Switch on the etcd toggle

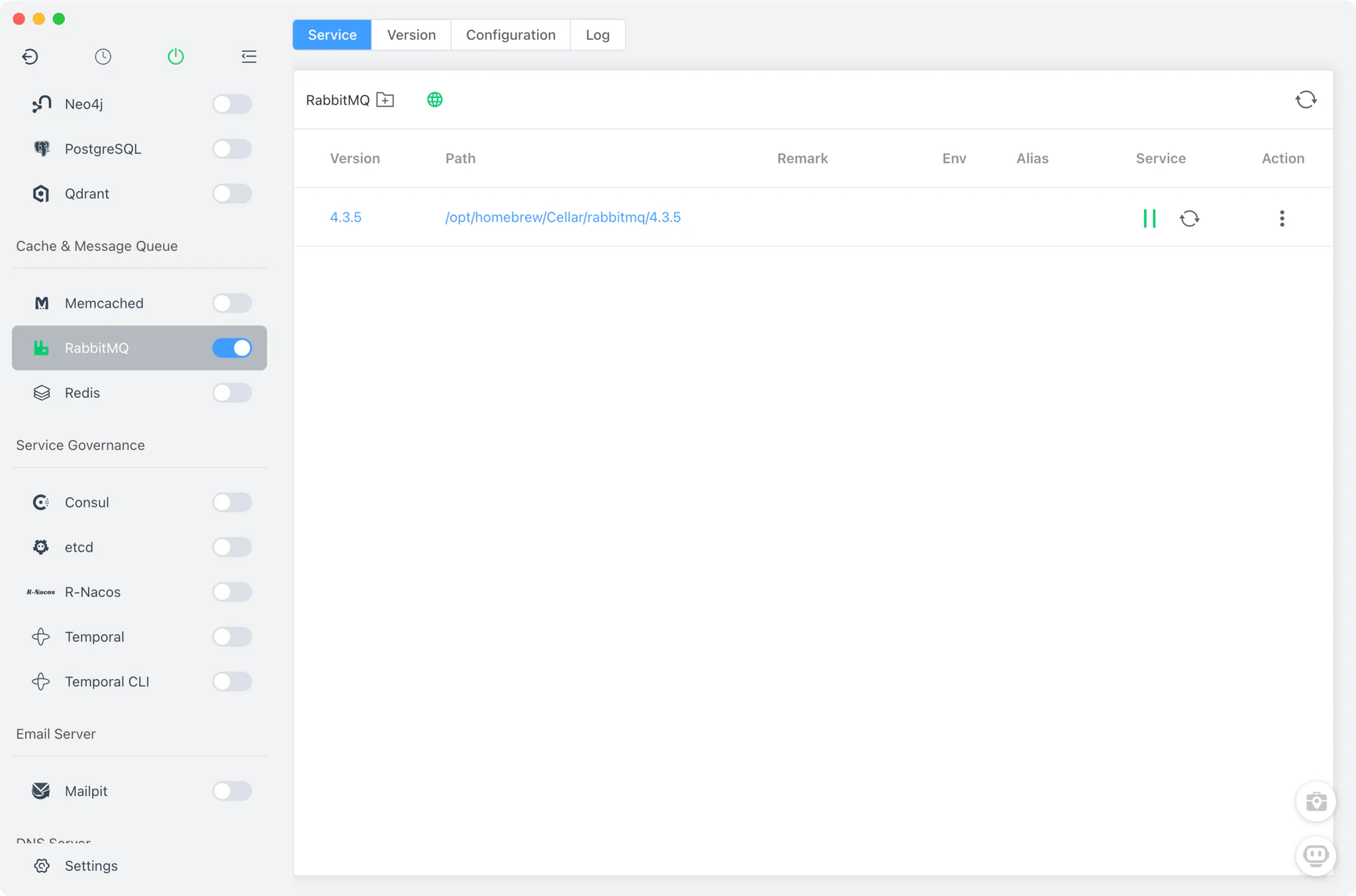[x=232, y=547]
